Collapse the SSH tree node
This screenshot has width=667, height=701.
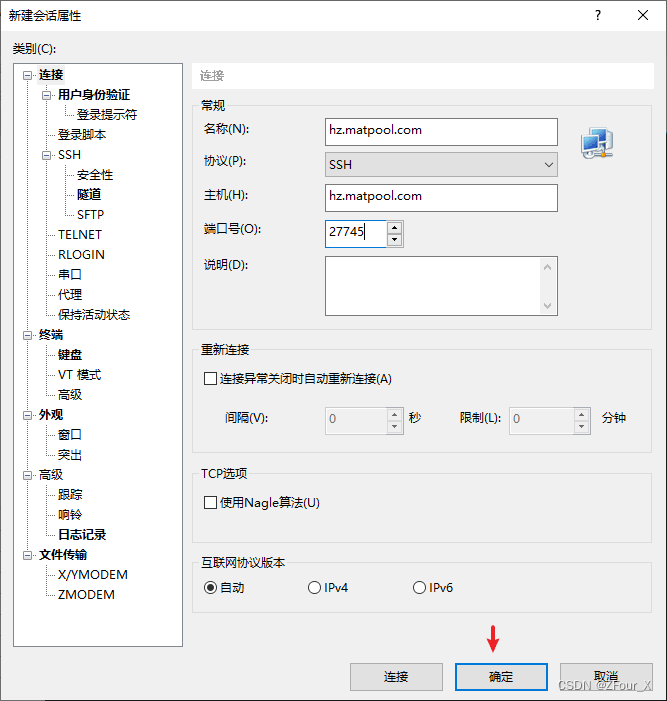[x=46, y=155]
